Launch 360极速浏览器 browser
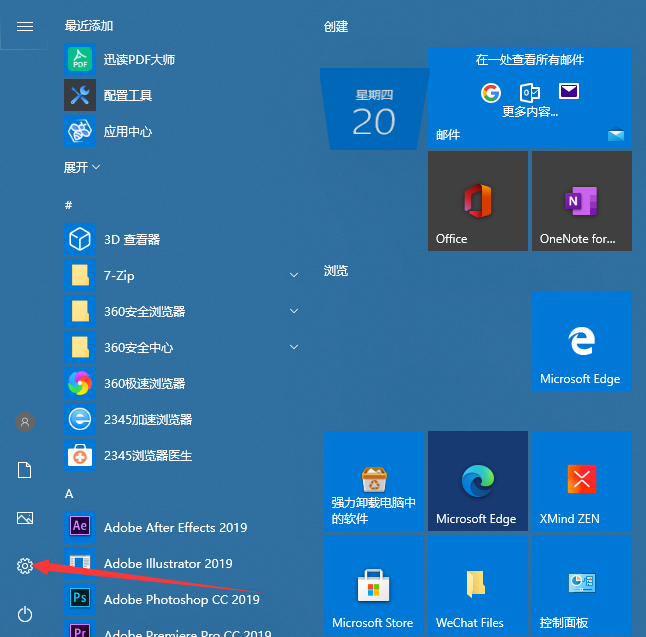 pyautogui.click(x=144, y=383)
